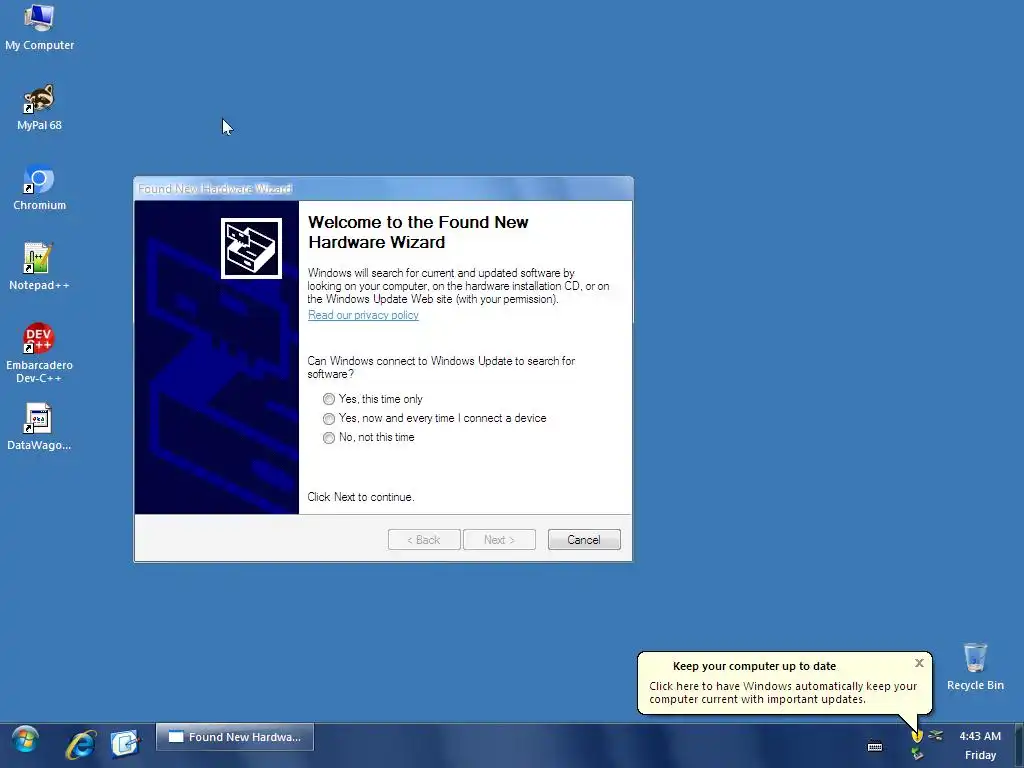Open Chromium desktop shortcut

point(39,188)
